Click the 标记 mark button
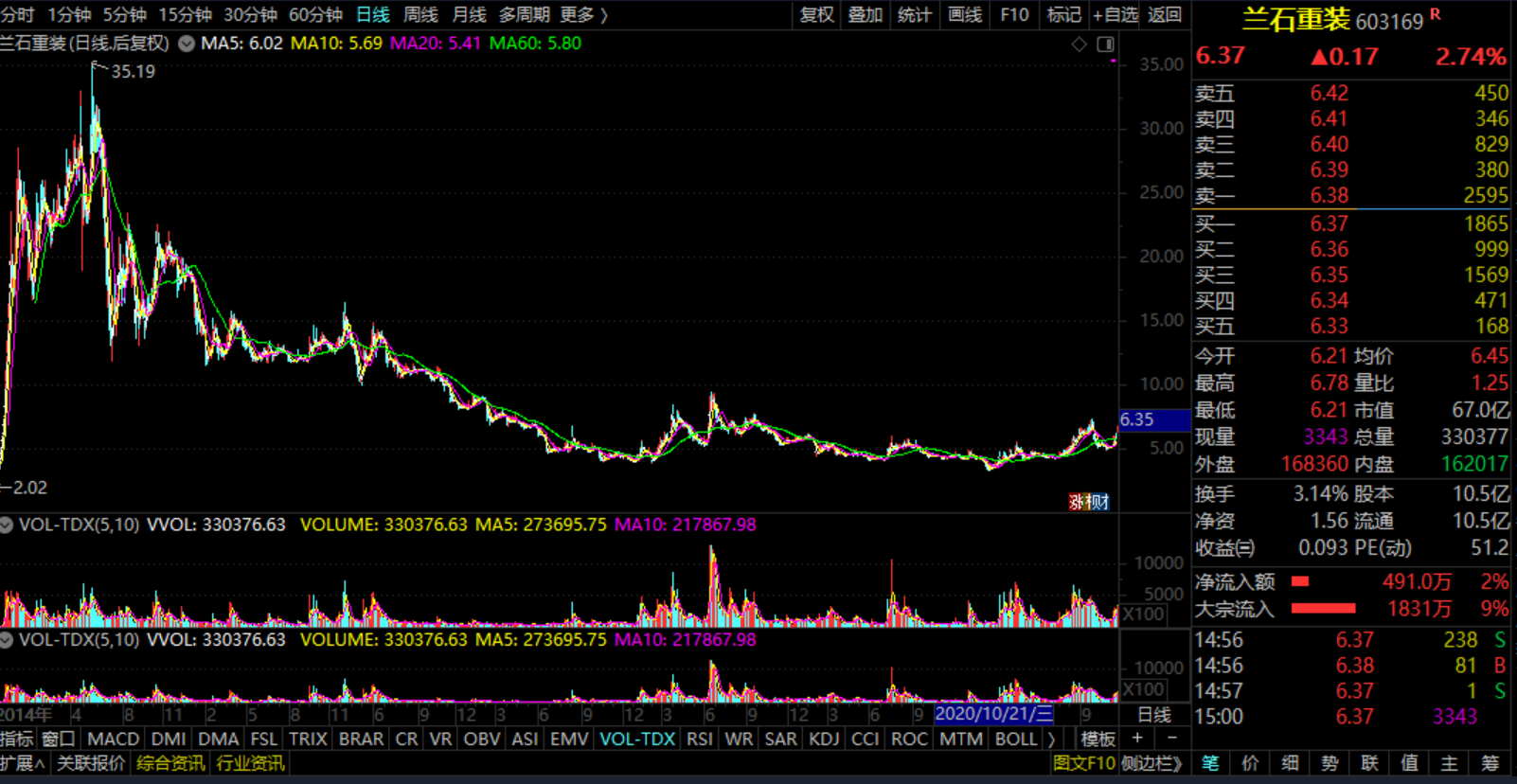Screen dimensions: 1517x784 coord(1064,15)
